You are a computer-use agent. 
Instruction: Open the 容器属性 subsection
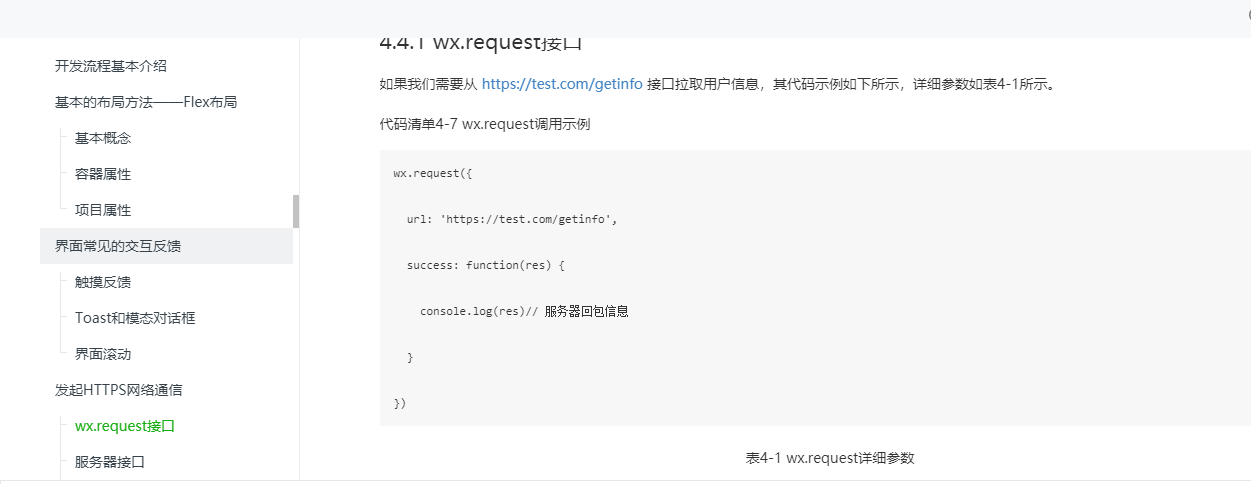103,174
